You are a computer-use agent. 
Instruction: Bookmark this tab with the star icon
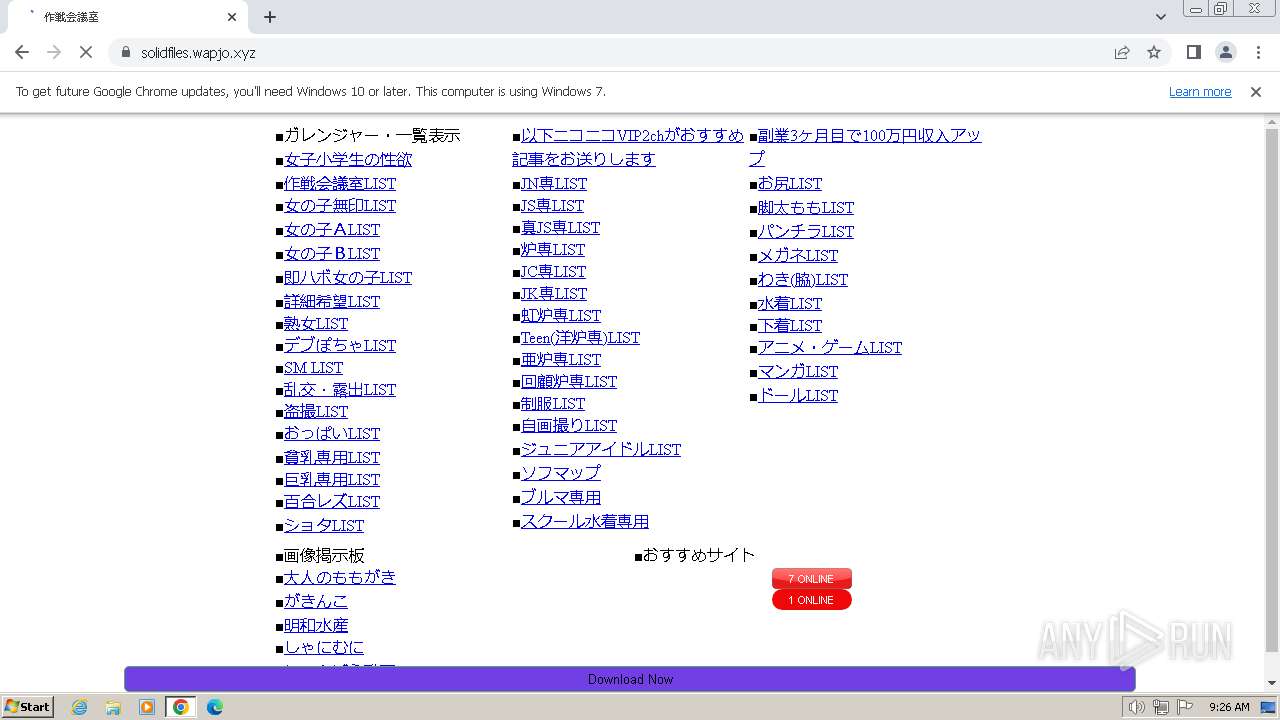1154,52
